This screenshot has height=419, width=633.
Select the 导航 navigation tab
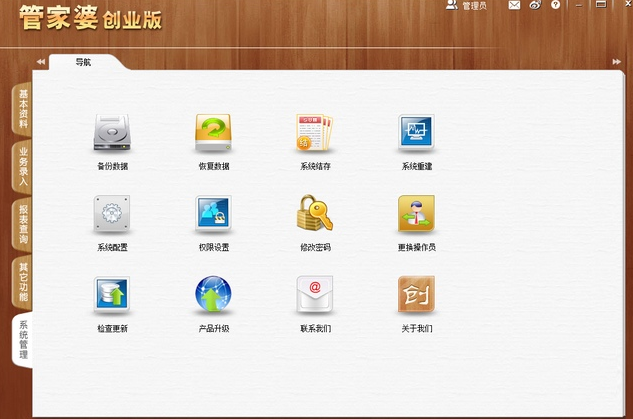point(83,62)
